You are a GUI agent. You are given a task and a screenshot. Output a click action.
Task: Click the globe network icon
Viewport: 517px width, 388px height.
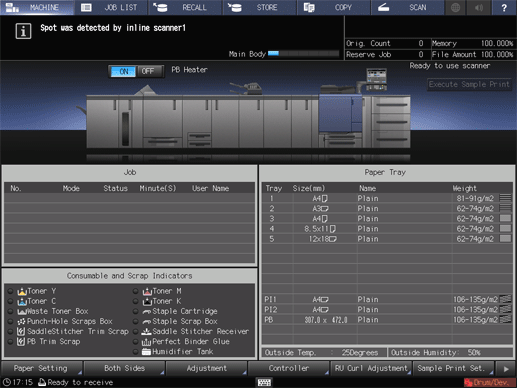[x=455, y=7]
